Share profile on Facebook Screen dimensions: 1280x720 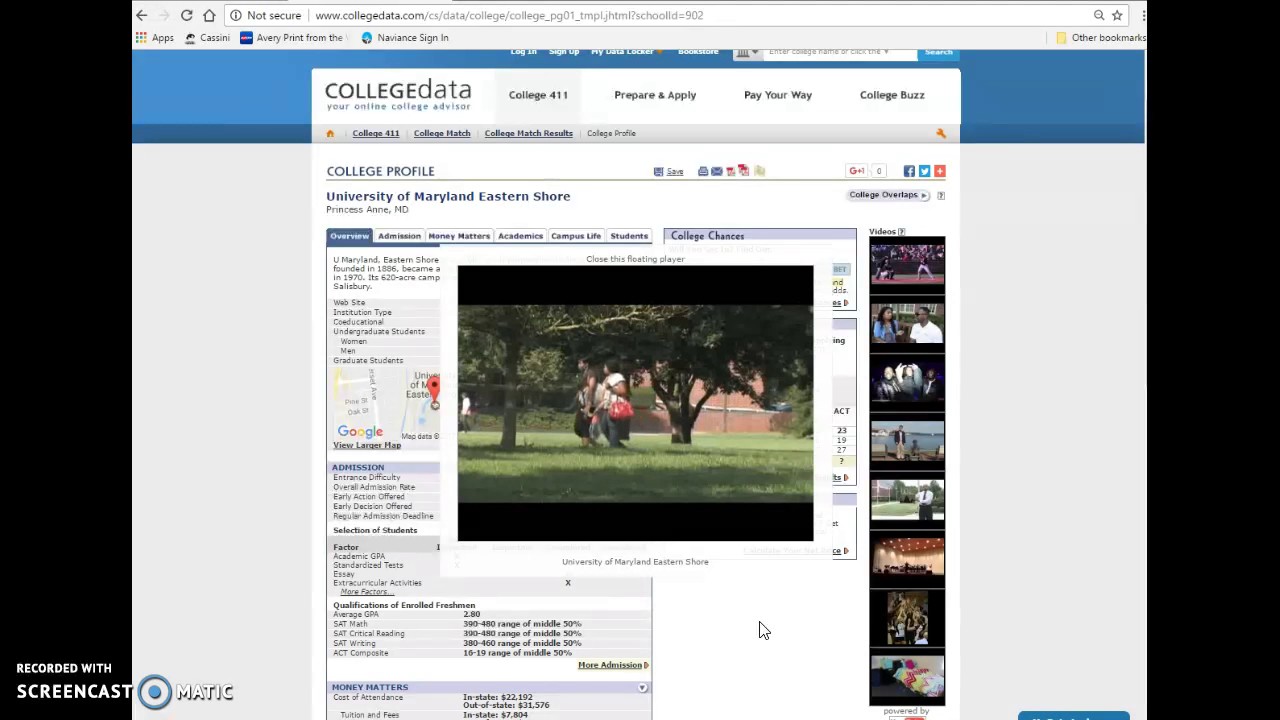tap(909, 171)
